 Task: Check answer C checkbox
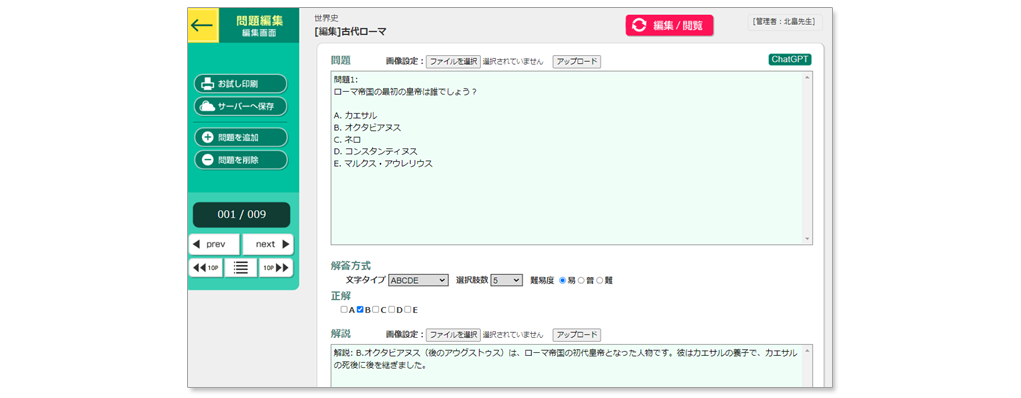pyautogui.click(x=376, y=309)
